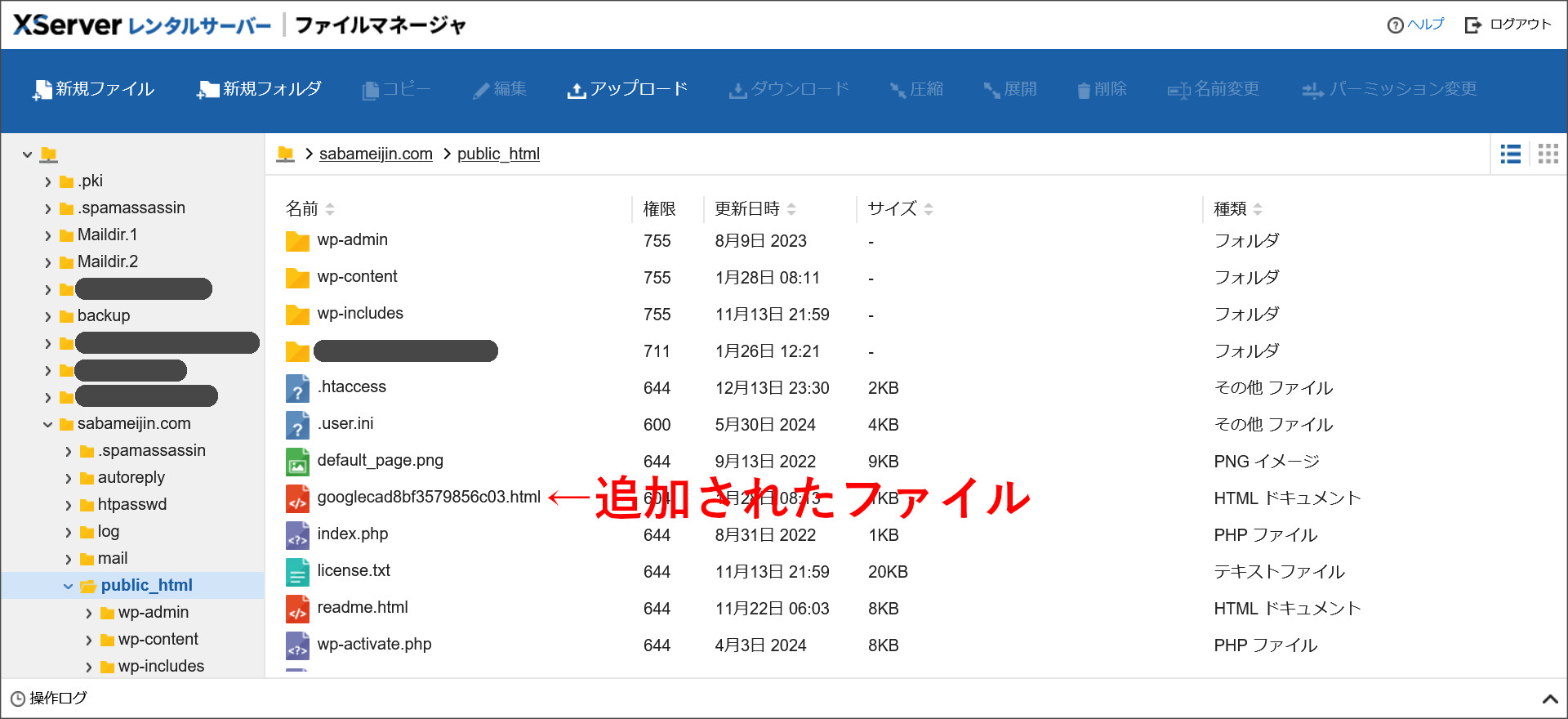Switch to list view icon
The width and height of the screenshot is (1568, 719).
[x=1511, y=154]
